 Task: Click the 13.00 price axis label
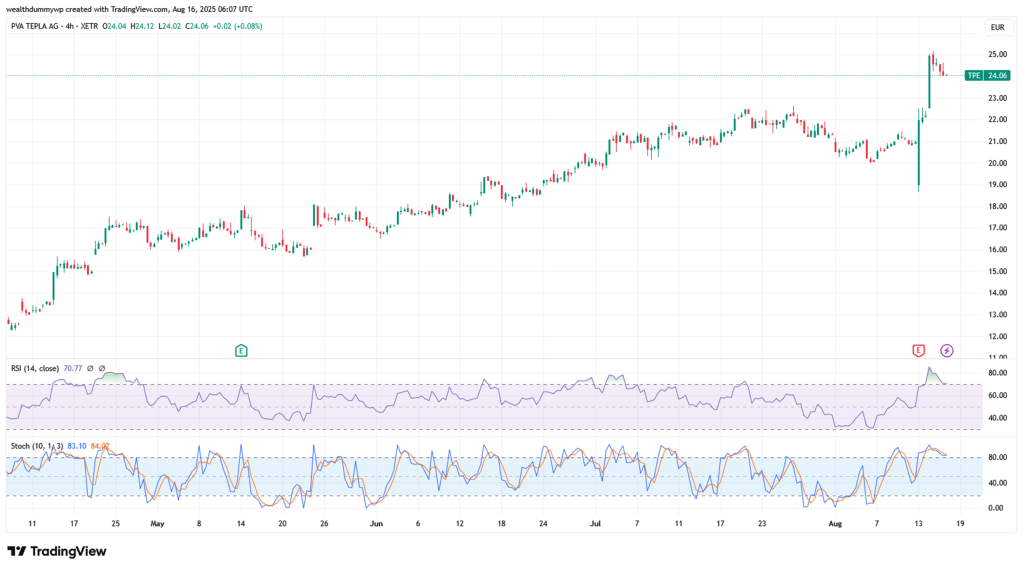pyautogui.click(x=998, y=314)
